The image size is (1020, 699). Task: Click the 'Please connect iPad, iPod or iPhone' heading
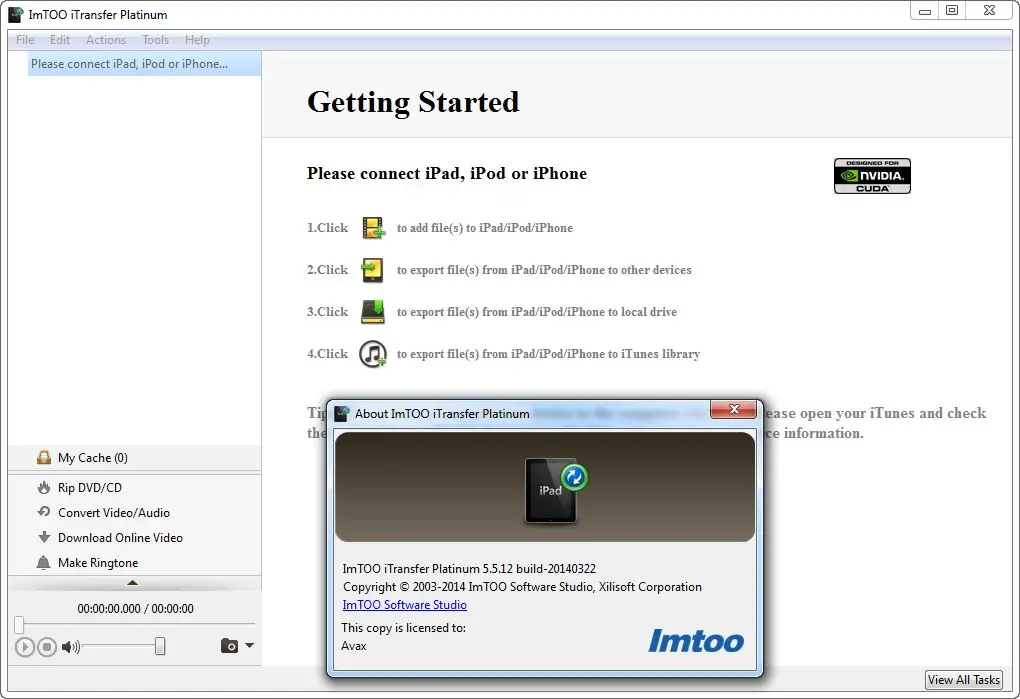click(447, 174)
